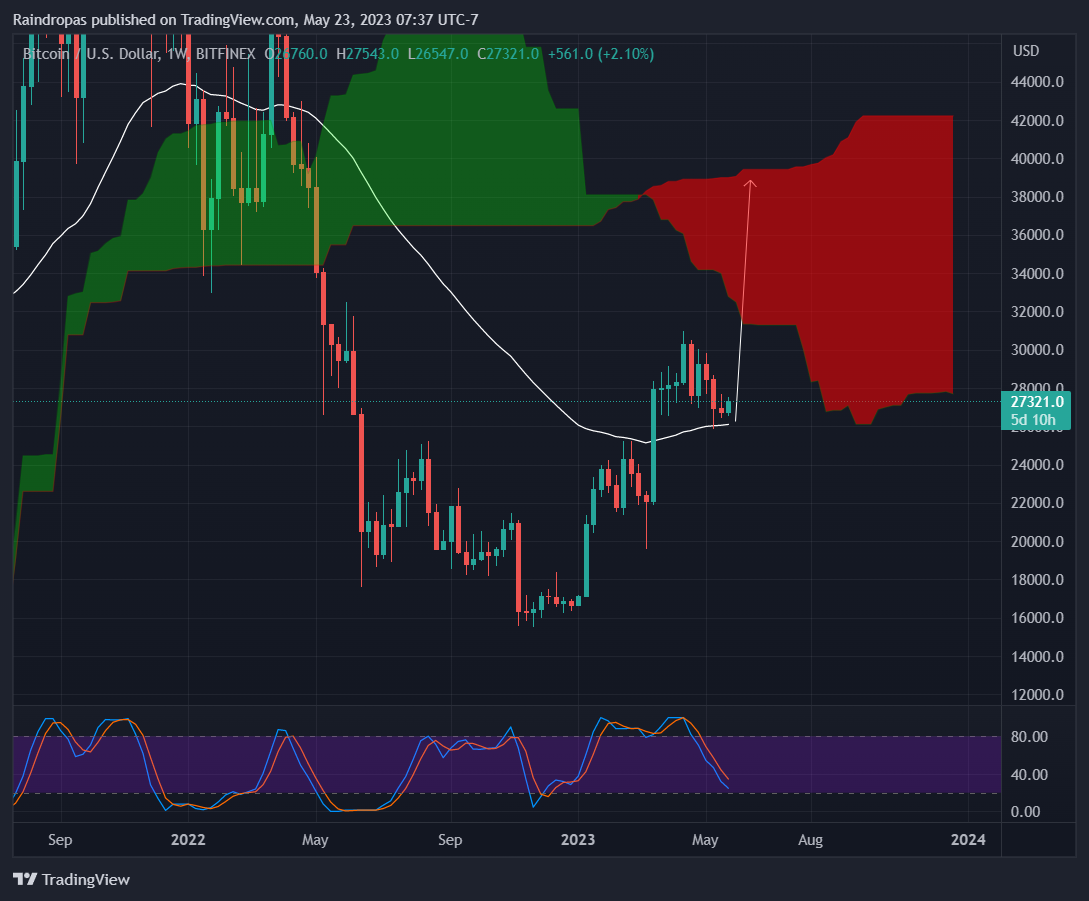1089x901 pixels.
Task: Click the 40000.0 price axis label
Action: pos(1037,159)
